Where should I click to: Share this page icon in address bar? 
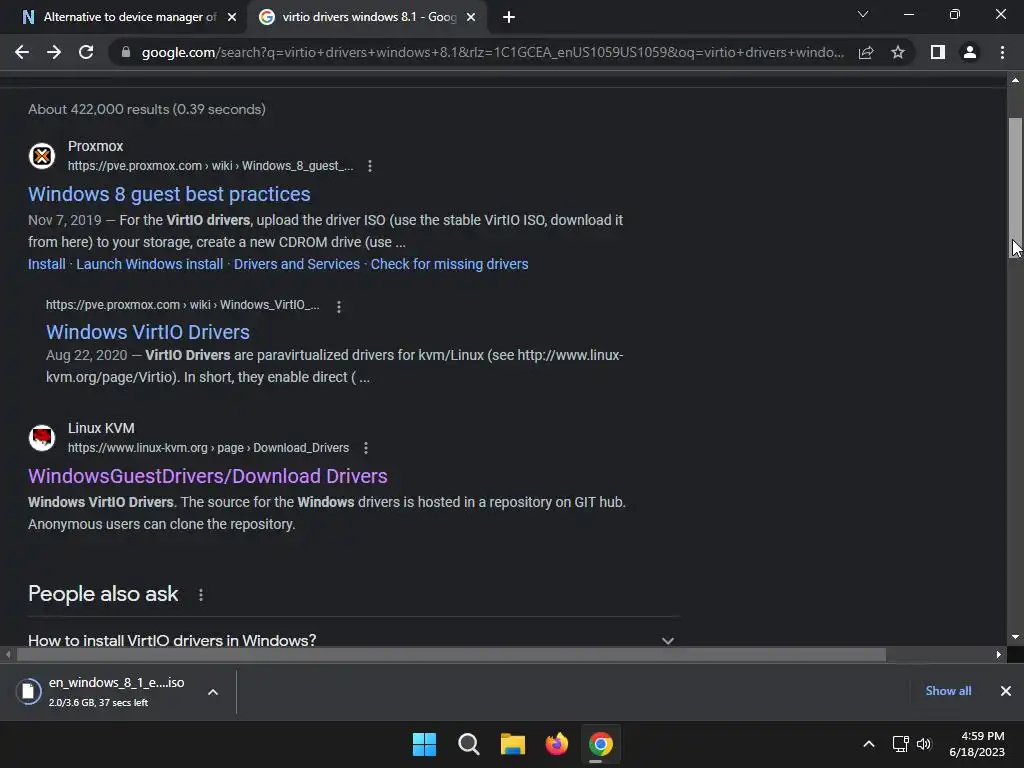866,52
